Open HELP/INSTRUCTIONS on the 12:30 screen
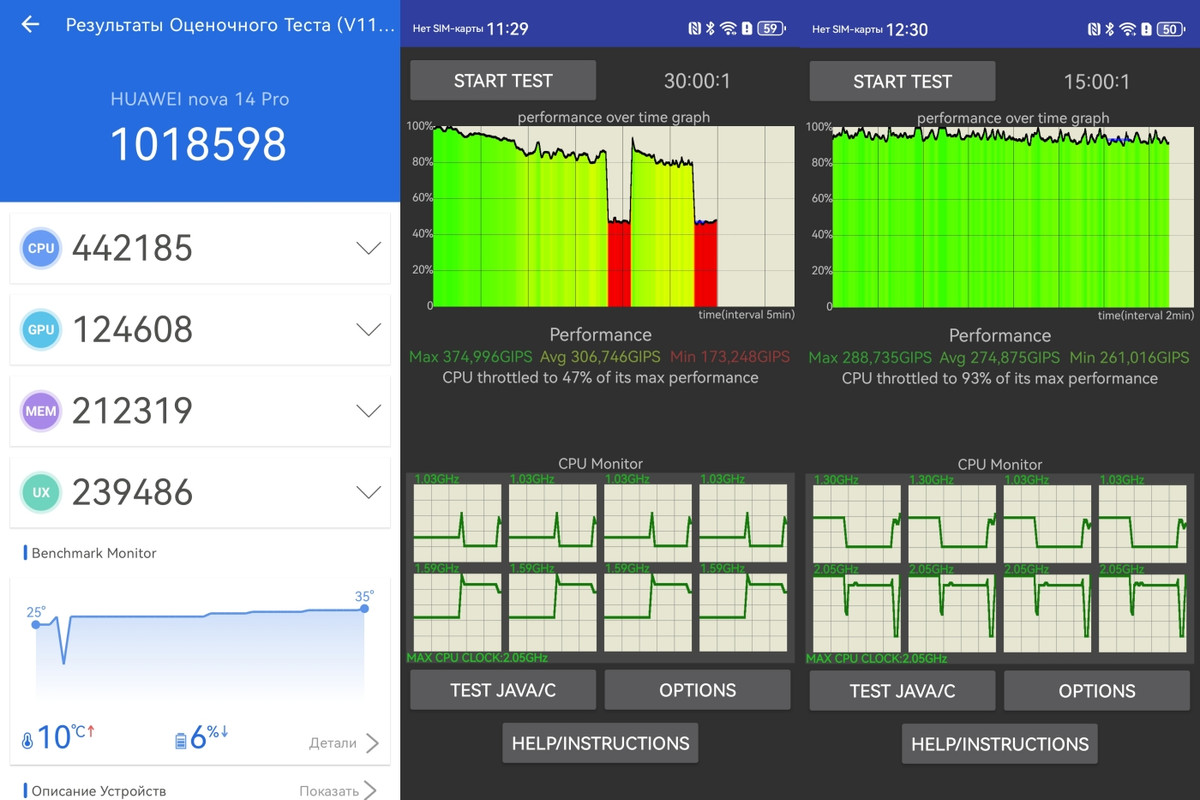Viewport: 1200px width, 800px height. (1000, 744)
